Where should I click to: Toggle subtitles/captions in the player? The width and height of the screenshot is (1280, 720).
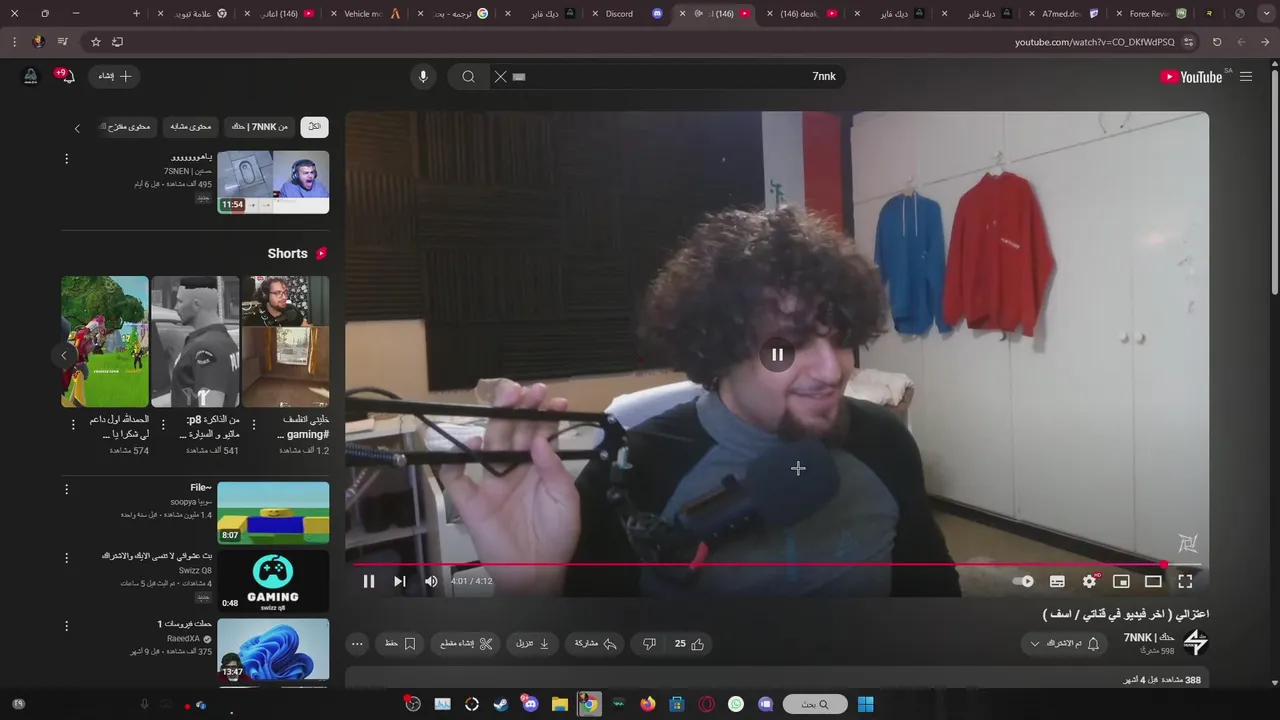point(1057,581)
